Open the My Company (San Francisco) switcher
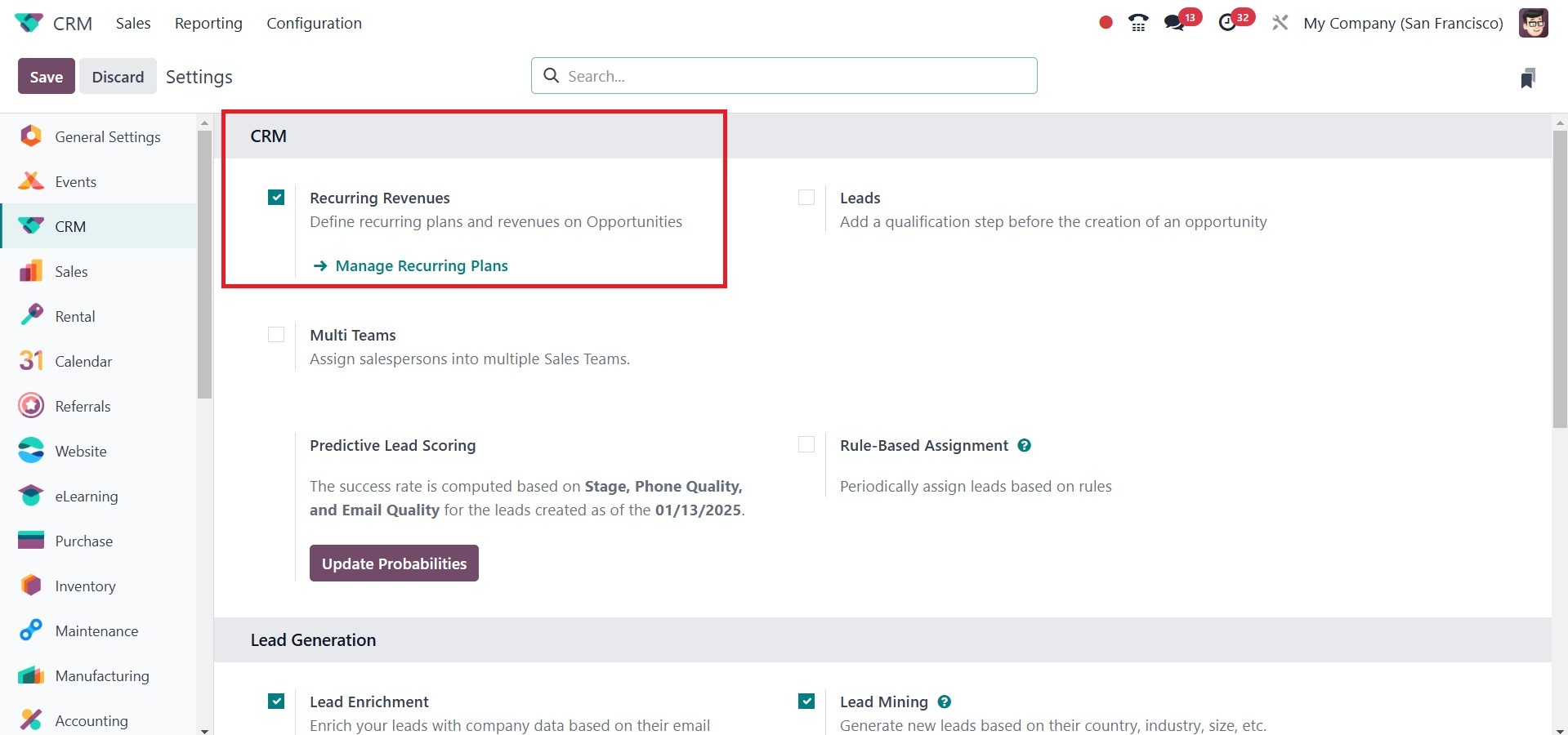The width and height of the screenshot is (1568, 735). [1403, 23]
